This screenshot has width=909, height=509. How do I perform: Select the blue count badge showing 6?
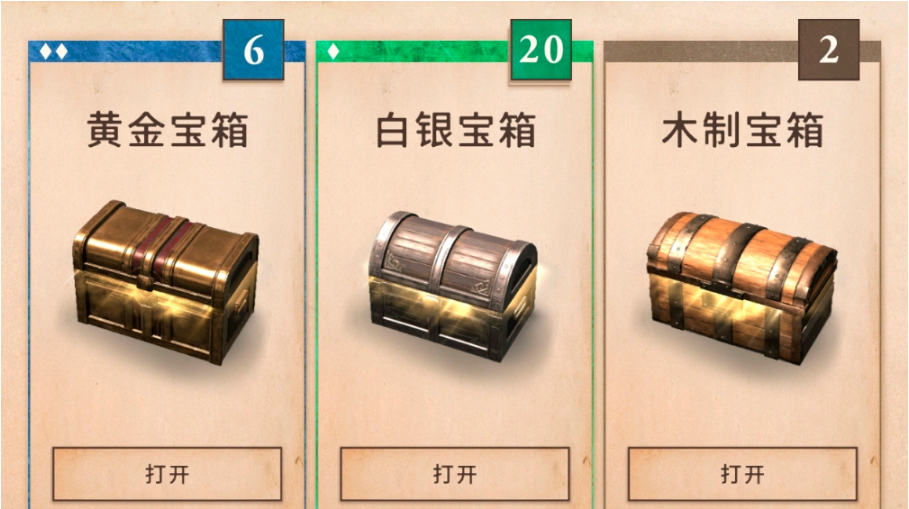(253, 50)
